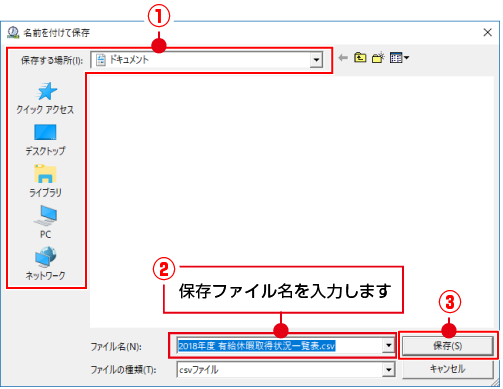Open the Desktop location in sidebar
Viewport: 503px width, 389px height.
click(45, 132)
